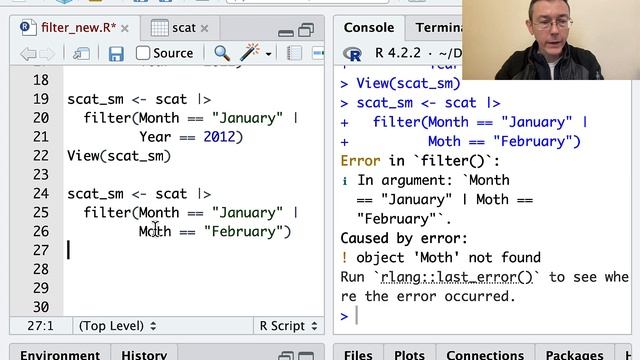Toggle the Source on Save checkbox
Screen dimensions: 640x360
143,53
